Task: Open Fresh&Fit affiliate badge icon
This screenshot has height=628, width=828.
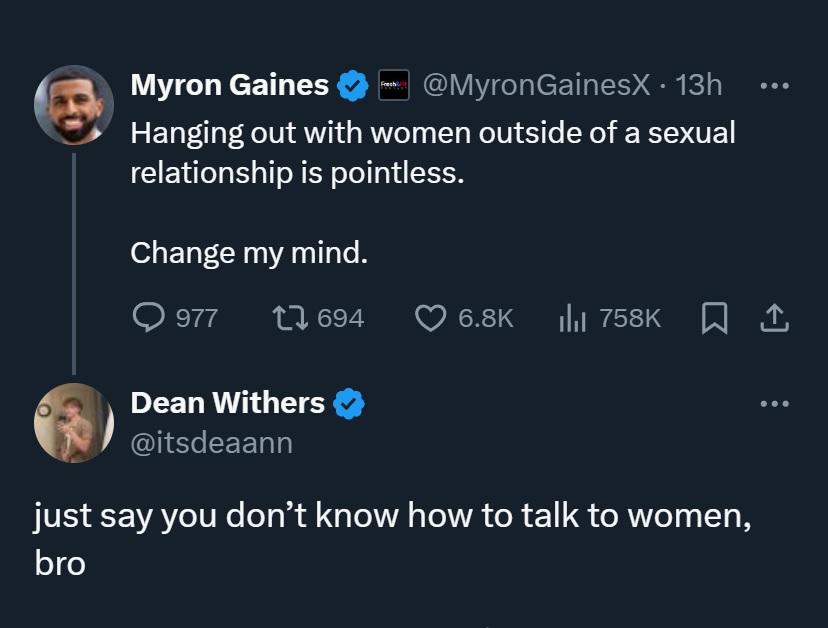Action: pos(394,85)
